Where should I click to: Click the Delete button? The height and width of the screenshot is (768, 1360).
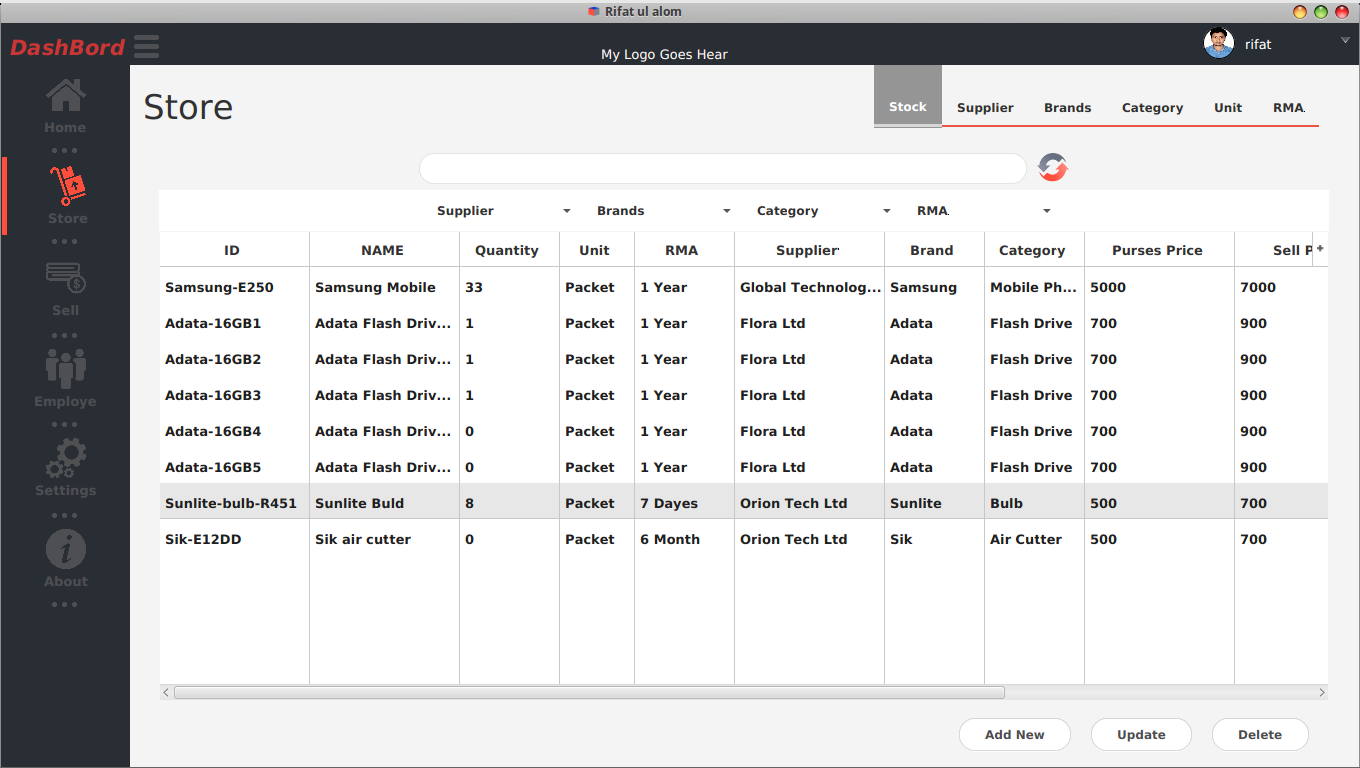[x=1260, y=735]
